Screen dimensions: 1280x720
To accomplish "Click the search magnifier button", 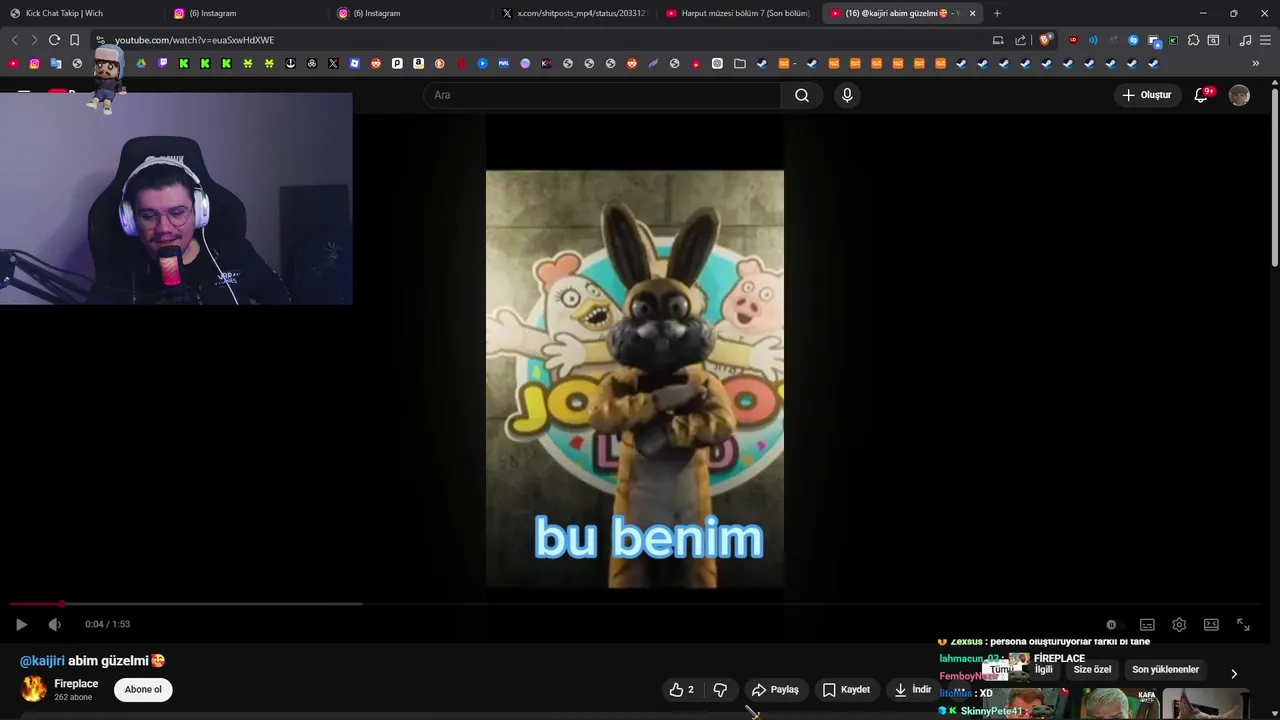I will click(x=802, y=95).
